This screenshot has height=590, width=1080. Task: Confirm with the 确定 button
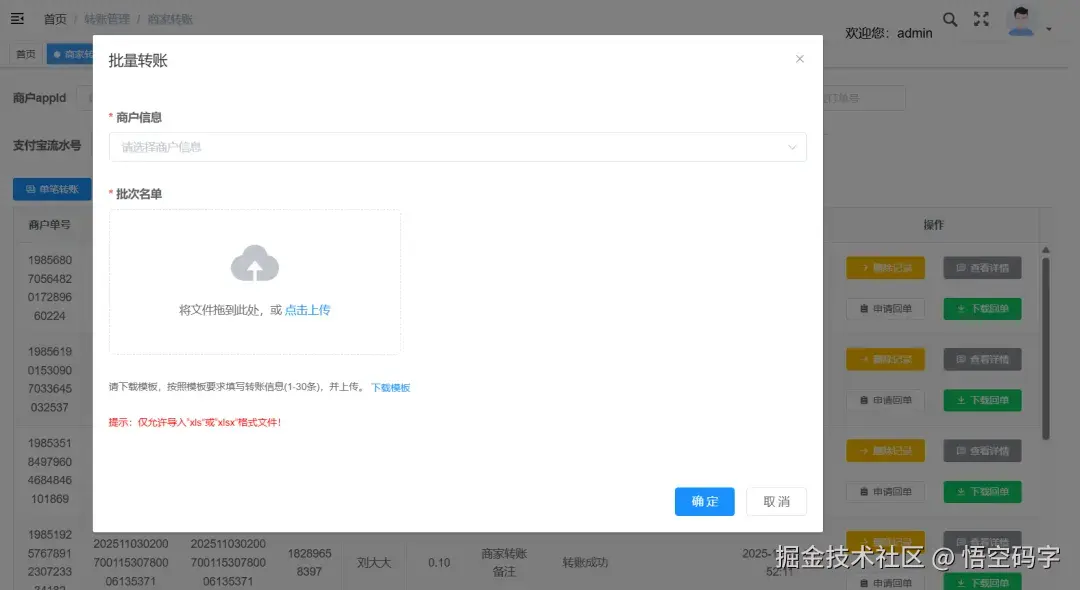pos(704,503)
